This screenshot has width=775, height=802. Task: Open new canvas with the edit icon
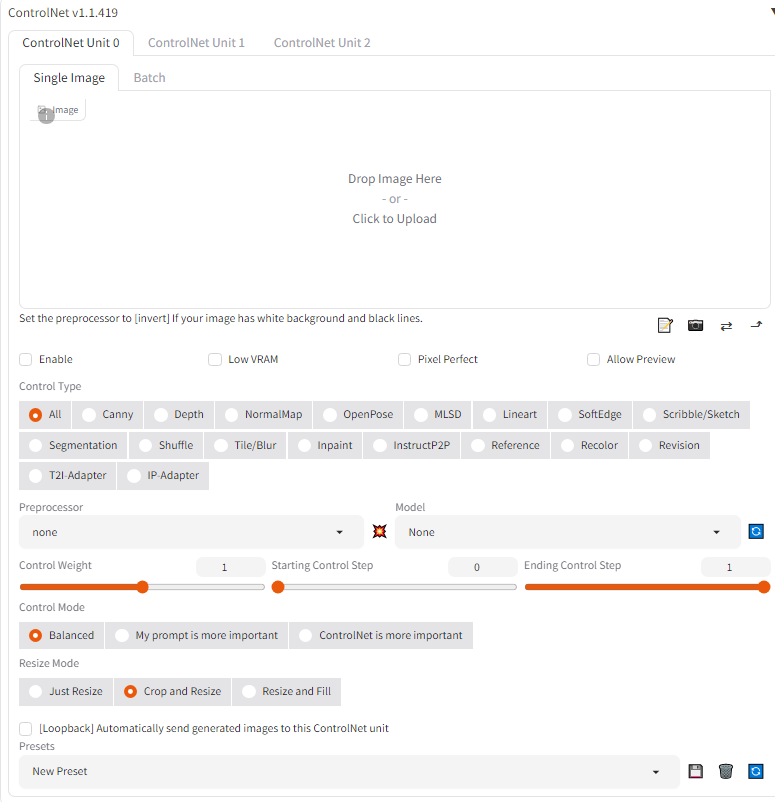(x=665, y=325)
